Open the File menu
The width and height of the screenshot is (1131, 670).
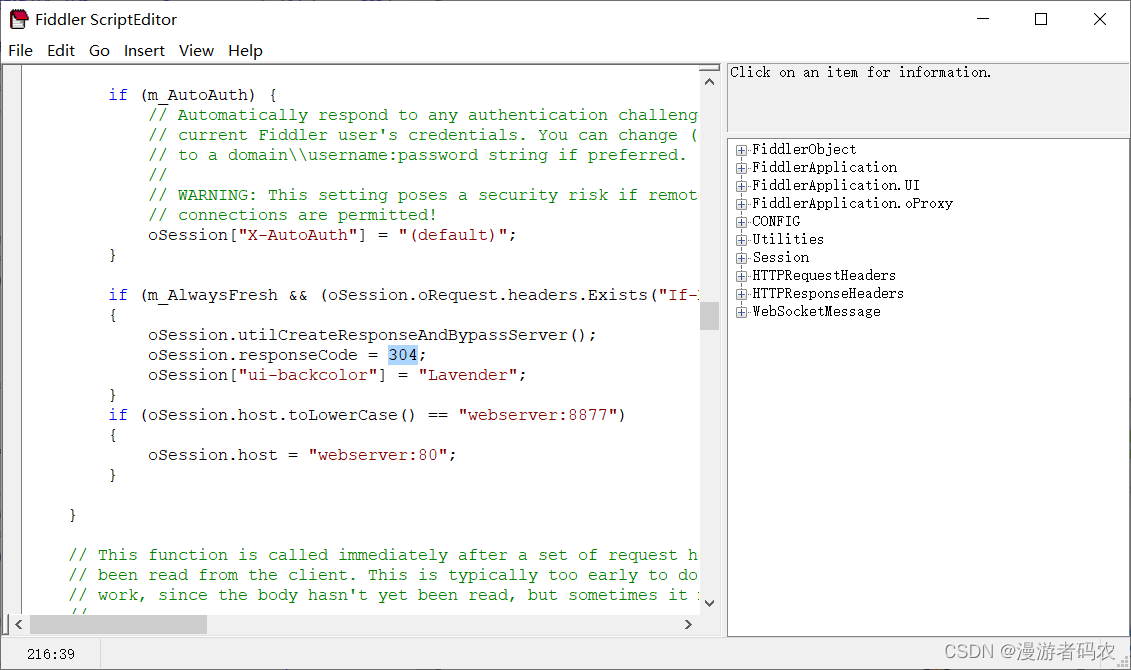20,50
